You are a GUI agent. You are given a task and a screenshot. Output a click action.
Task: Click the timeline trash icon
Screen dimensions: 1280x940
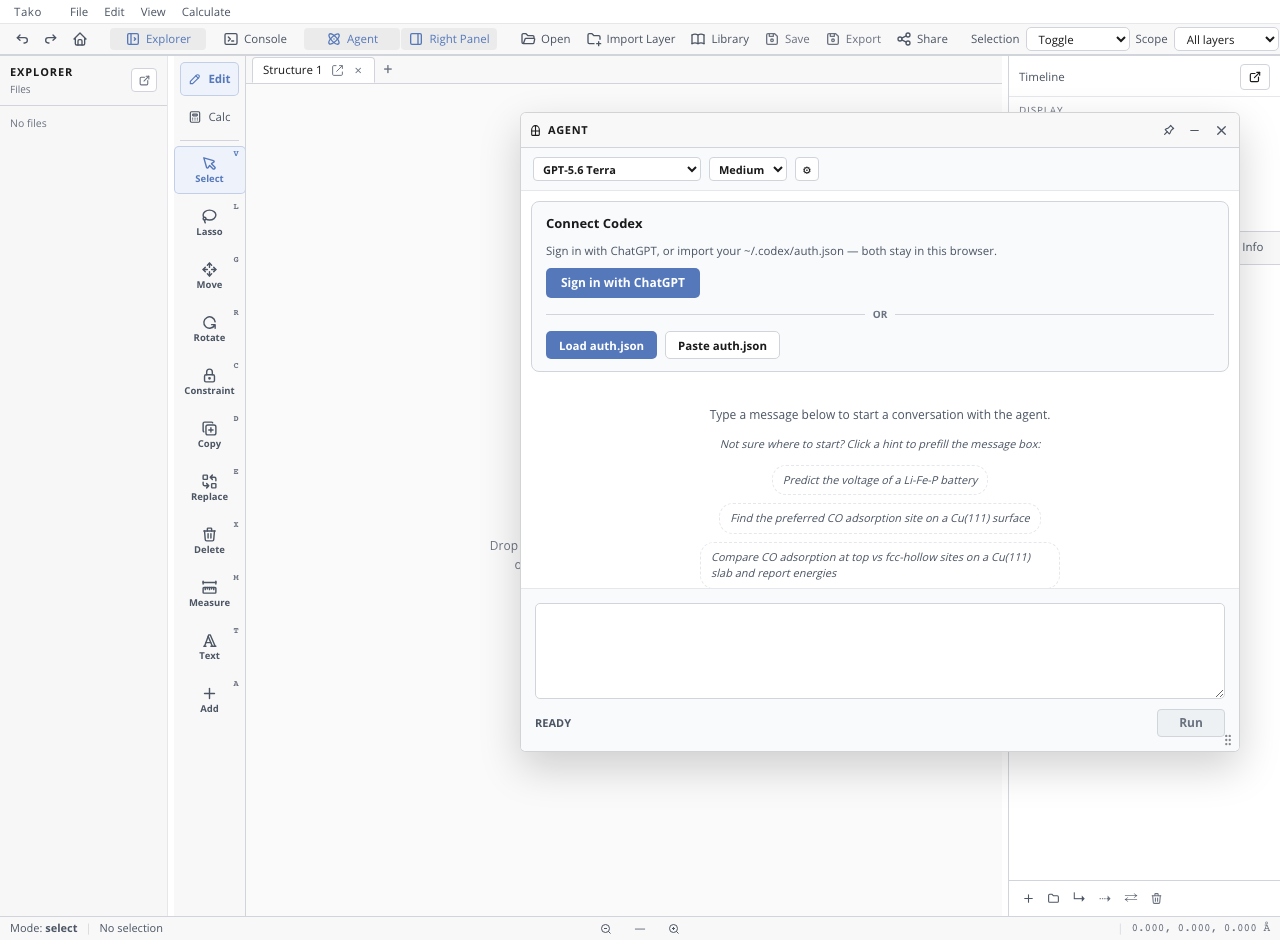1157,898
